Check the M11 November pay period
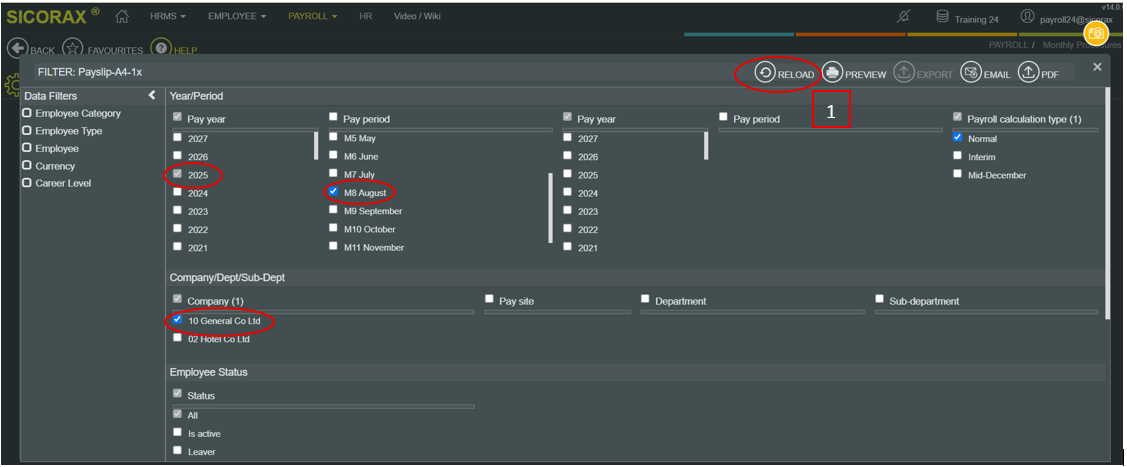The image size is (1127, 467). click(334, 246)
